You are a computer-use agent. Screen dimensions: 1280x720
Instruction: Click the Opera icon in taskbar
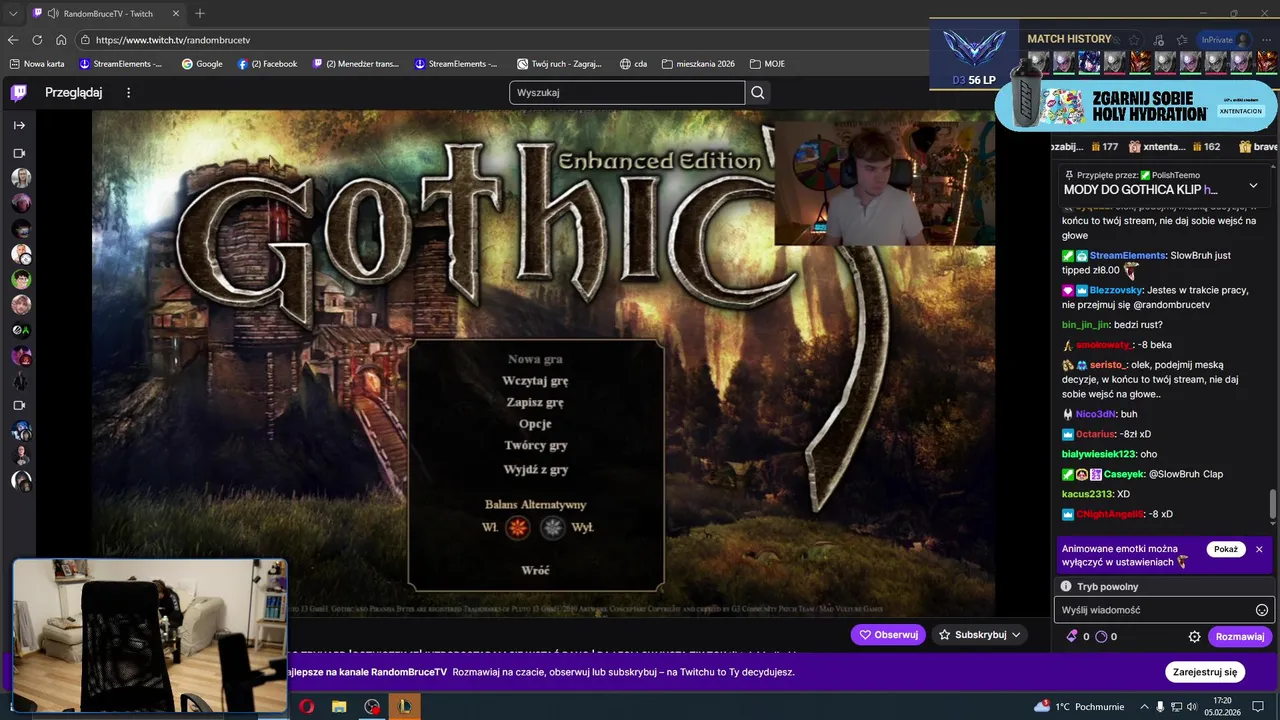[306, 706]
